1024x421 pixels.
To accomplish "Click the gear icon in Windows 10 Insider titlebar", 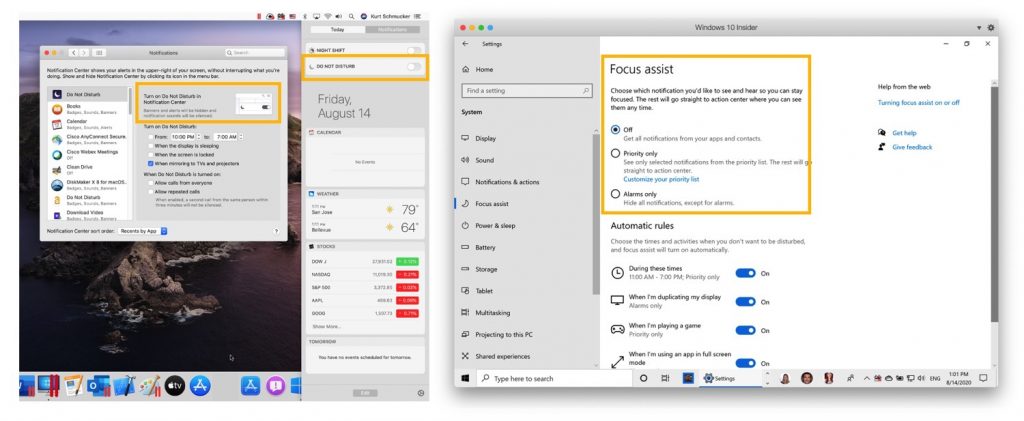I will pyautogui.click(x=991, y=27).
